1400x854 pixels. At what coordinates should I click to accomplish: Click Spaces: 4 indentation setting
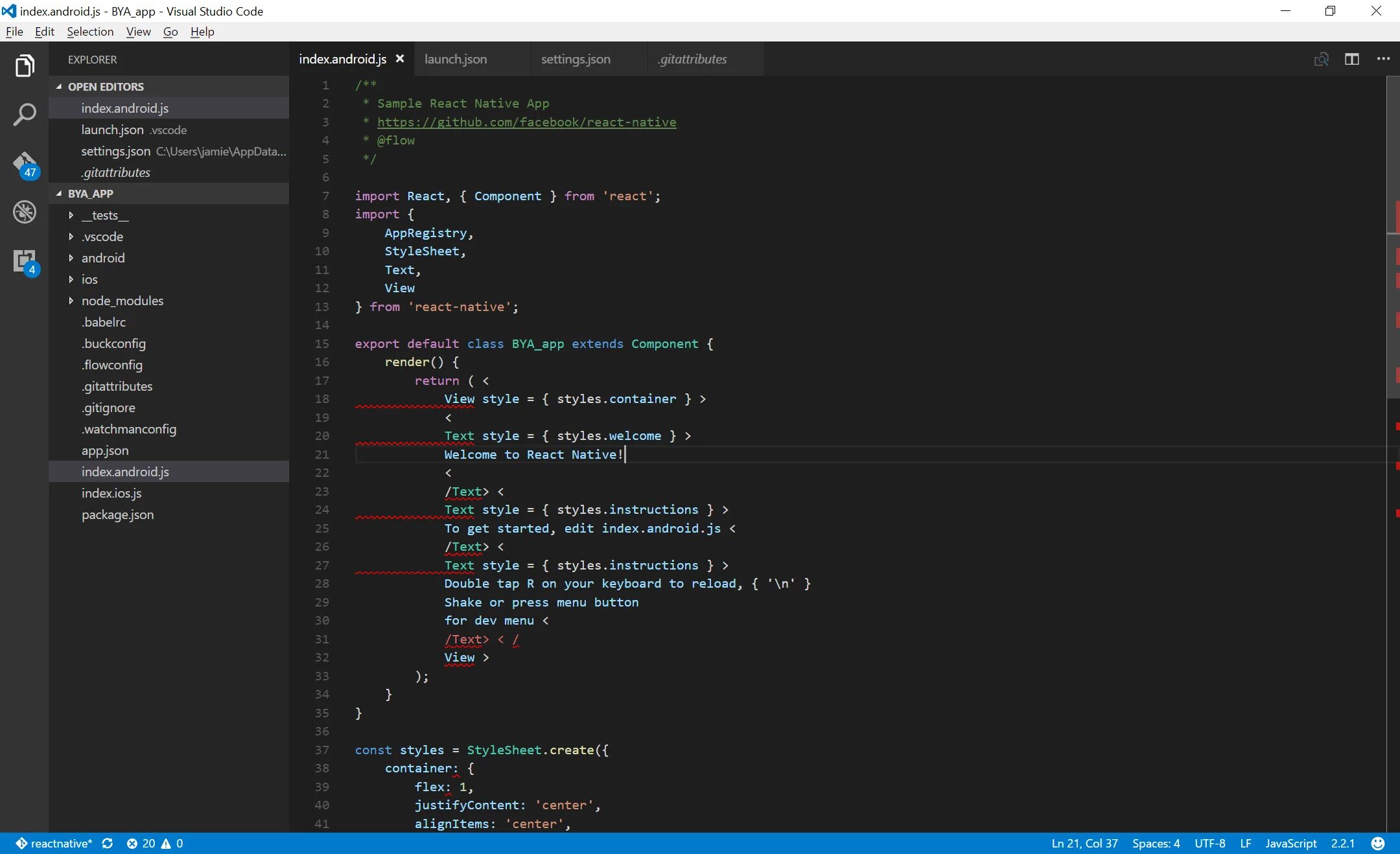pyautogui.click(x=1156, y=843)
